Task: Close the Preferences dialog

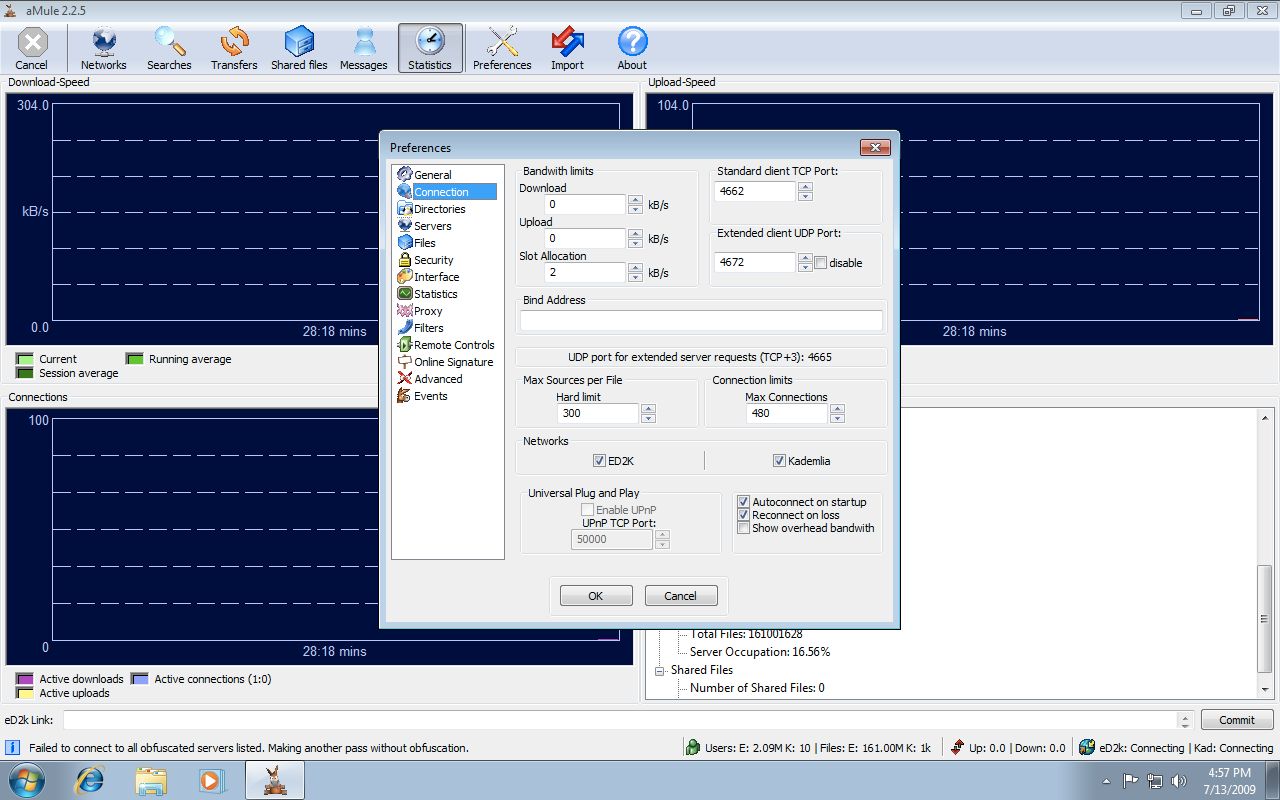Action: pos(875,148)
